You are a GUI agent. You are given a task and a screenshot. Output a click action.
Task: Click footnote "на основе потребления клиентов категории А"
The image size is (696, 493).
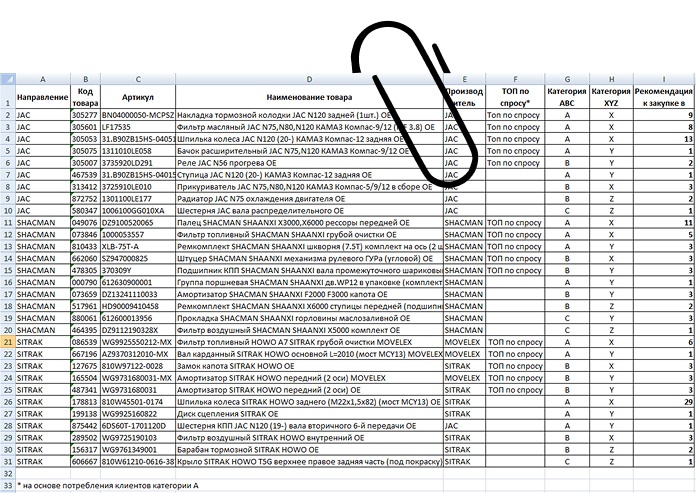click(111, 485)
